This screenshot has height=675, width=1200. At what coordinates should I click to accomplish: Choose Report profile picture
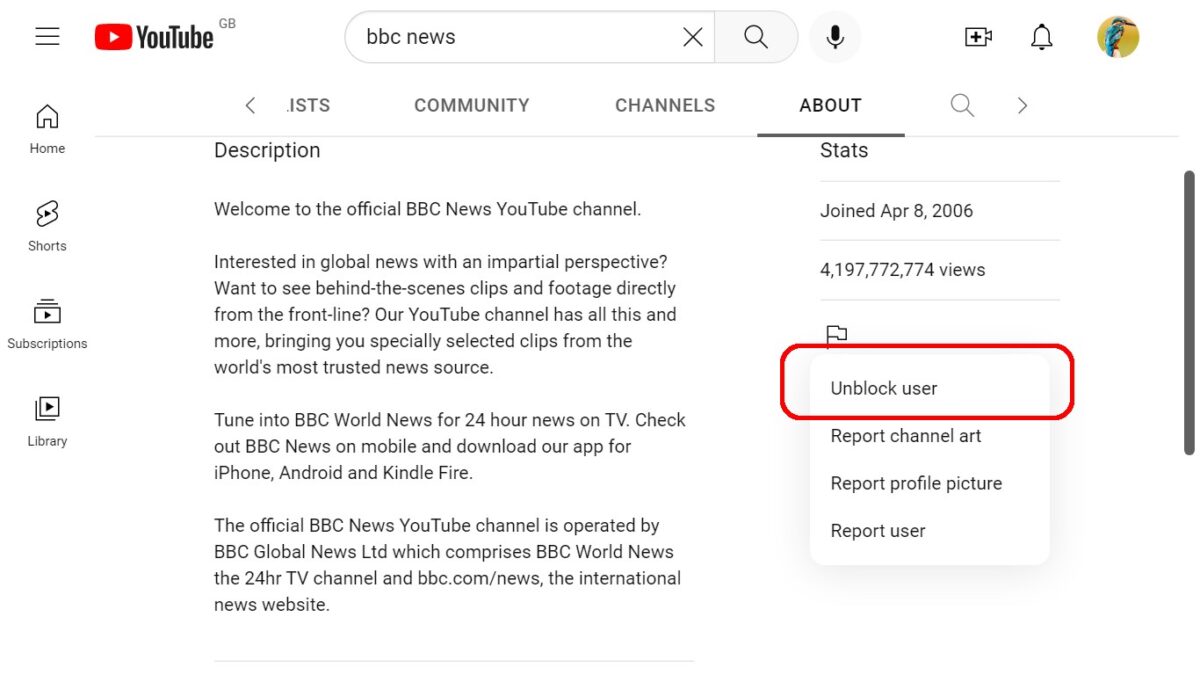click(x=930, y=483)
